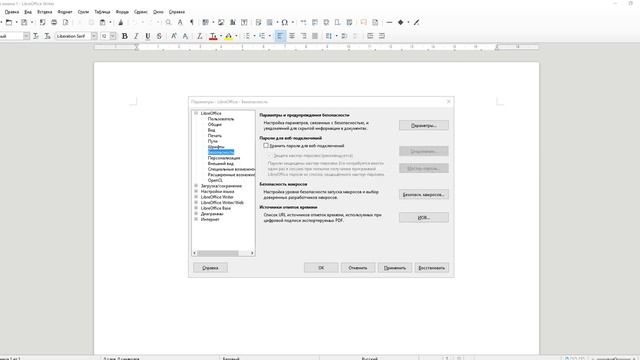Screen dimensions: 640x360
Task: Click inside the font name field
Action: pyautogui.click(x=73, y=36)
